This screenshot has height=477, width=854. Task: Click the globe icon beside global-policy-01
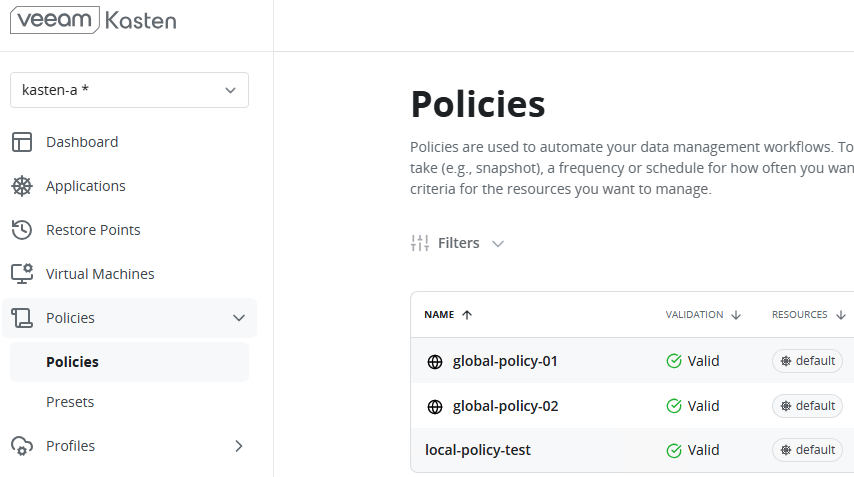[434, 361]
